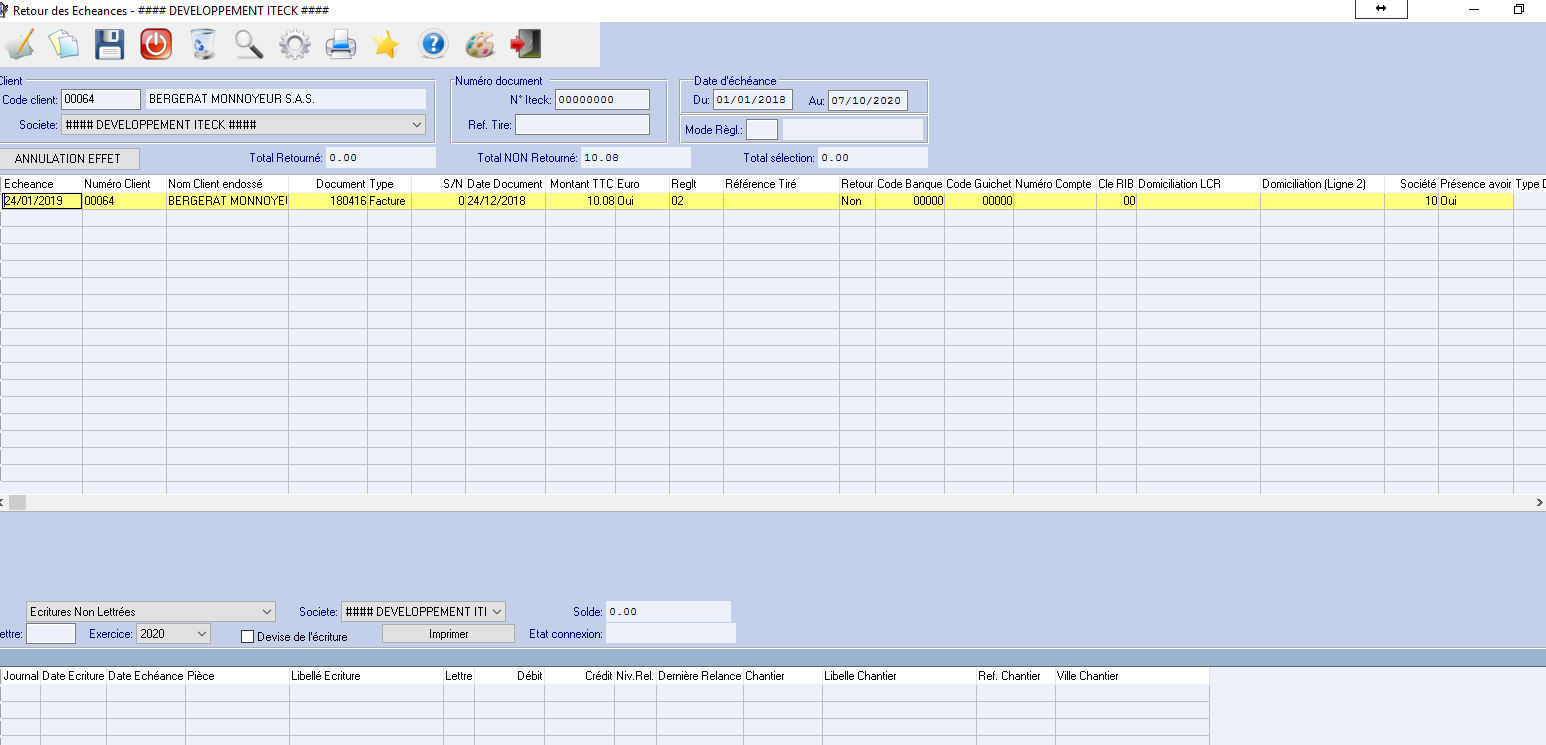Viewport: 1546px width, 745px height.
Task: Click the Solde value field
Action: (668, 612)
